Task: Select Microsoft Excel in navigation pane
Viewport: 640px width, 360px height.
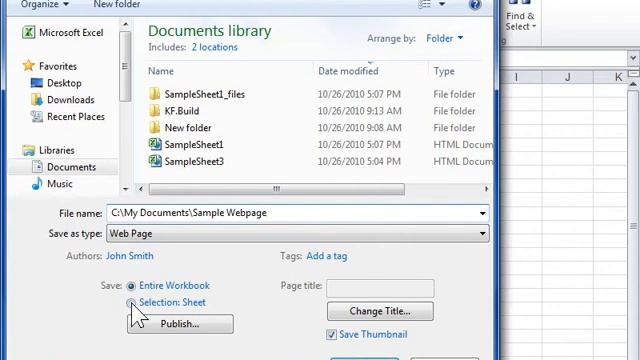Action: [71, 33]
